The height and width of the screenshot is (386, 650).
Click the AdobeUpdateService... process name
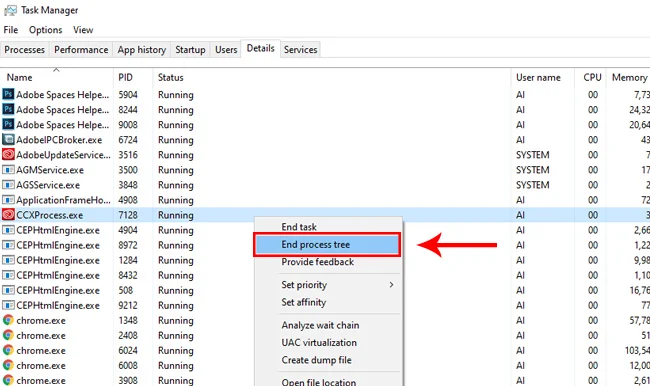click(x=63, y=155)
